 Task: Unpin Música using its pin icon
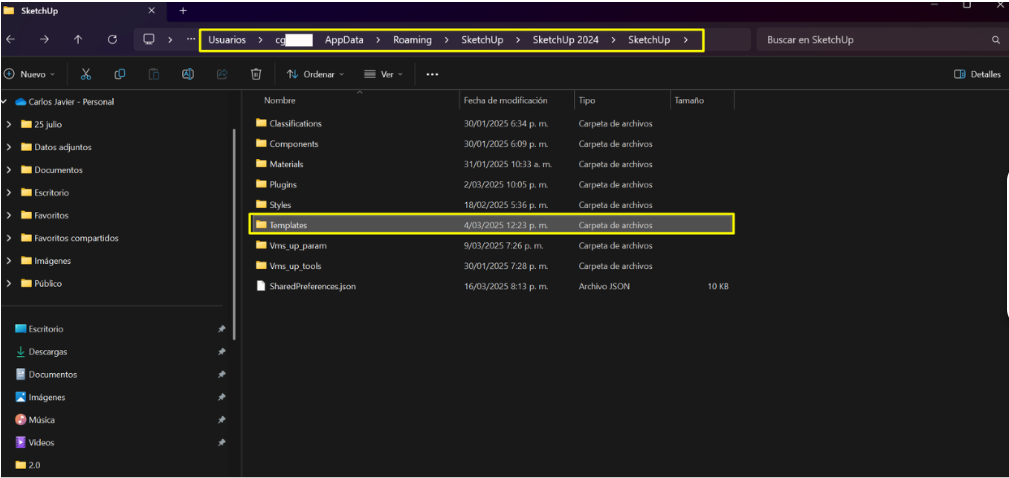pos(221,420)
